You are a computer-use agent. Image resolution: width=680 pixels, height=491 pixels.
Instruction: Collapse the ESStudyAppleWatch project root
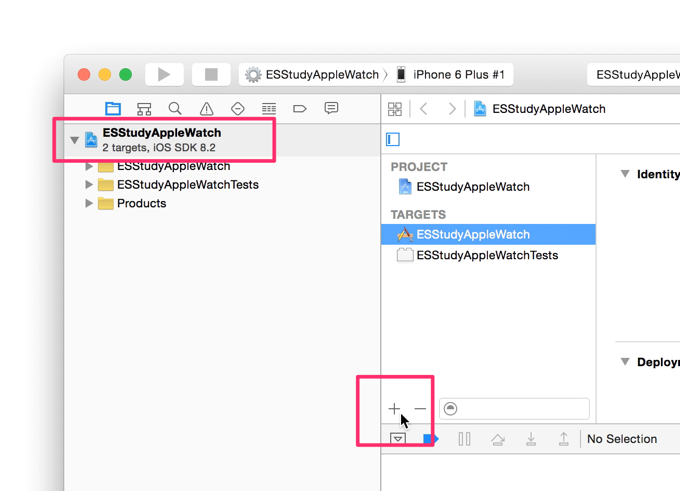click(75, 140)
